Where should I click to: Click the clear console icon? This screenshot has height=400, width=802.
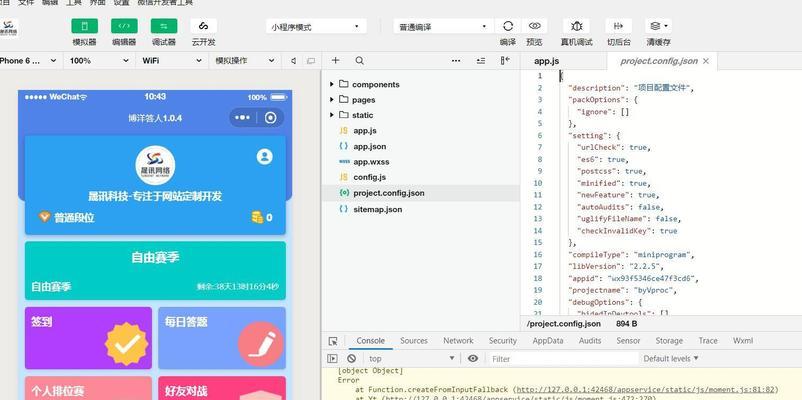(x=351, y=358)
